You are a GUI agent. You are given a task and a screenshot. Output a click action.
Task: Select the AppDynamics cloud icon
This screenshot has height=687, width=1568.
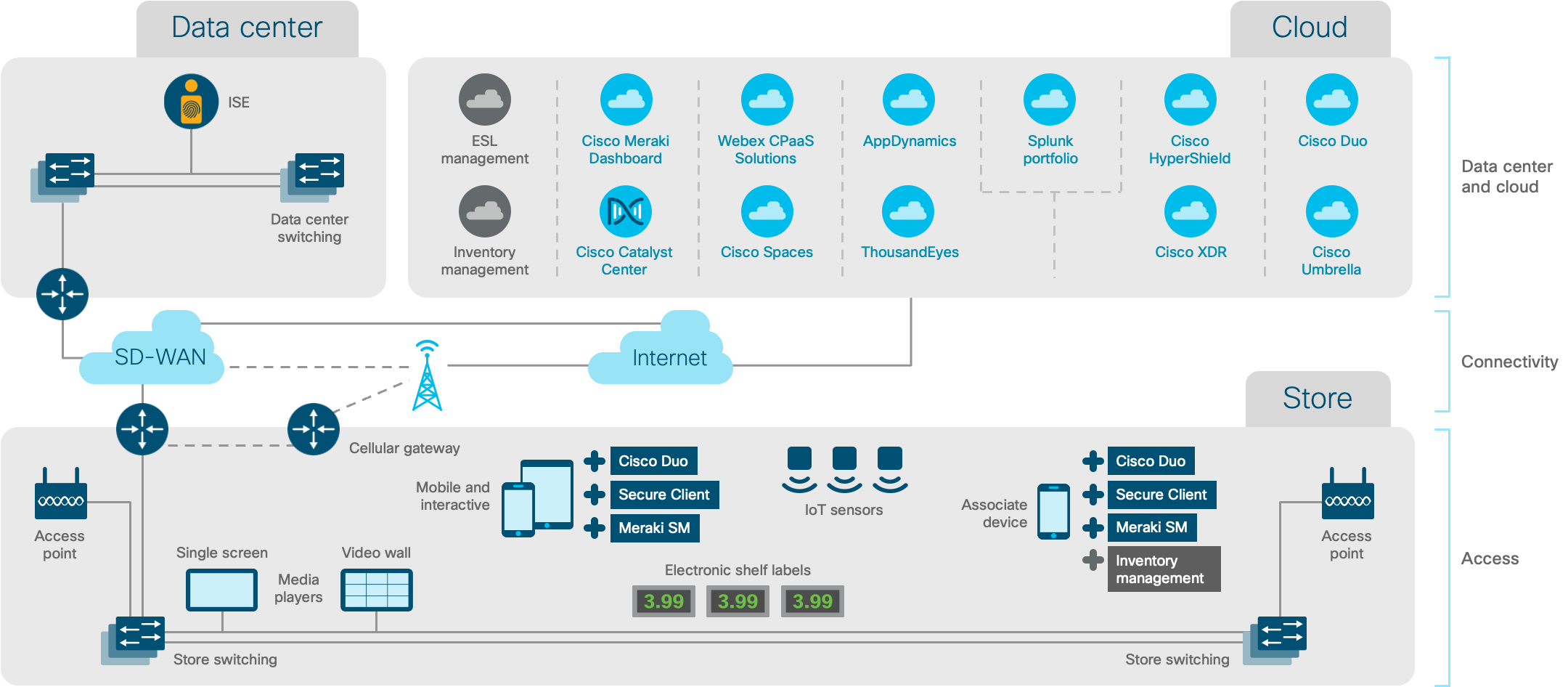[x=909, y=99]
